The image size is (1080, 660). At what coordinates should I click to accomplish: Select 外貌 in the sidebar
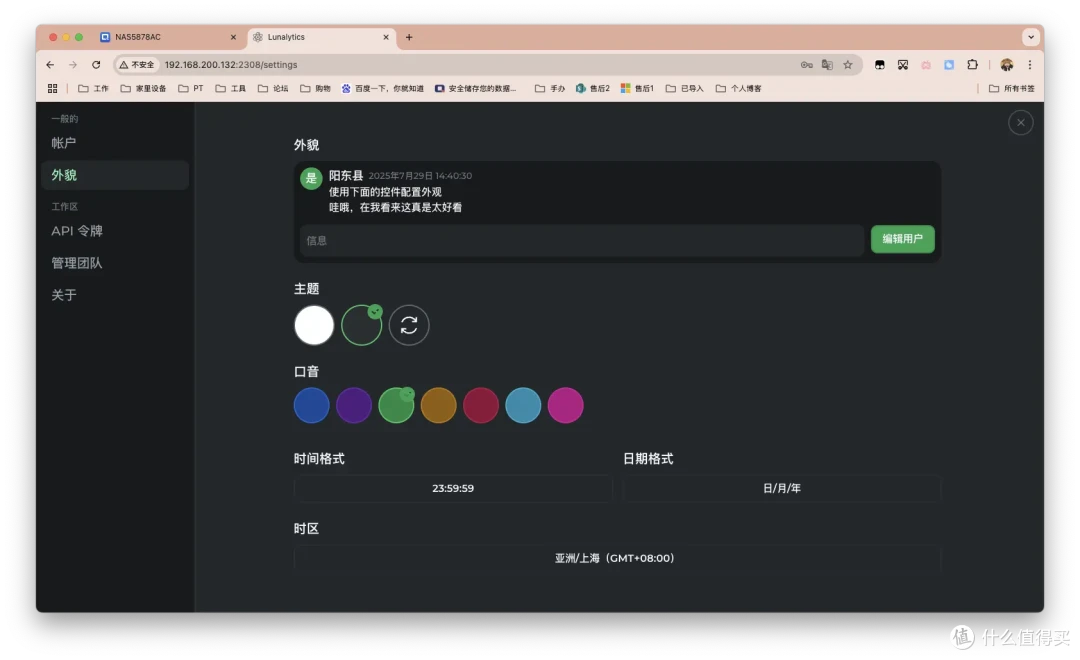tap(115, 175)
